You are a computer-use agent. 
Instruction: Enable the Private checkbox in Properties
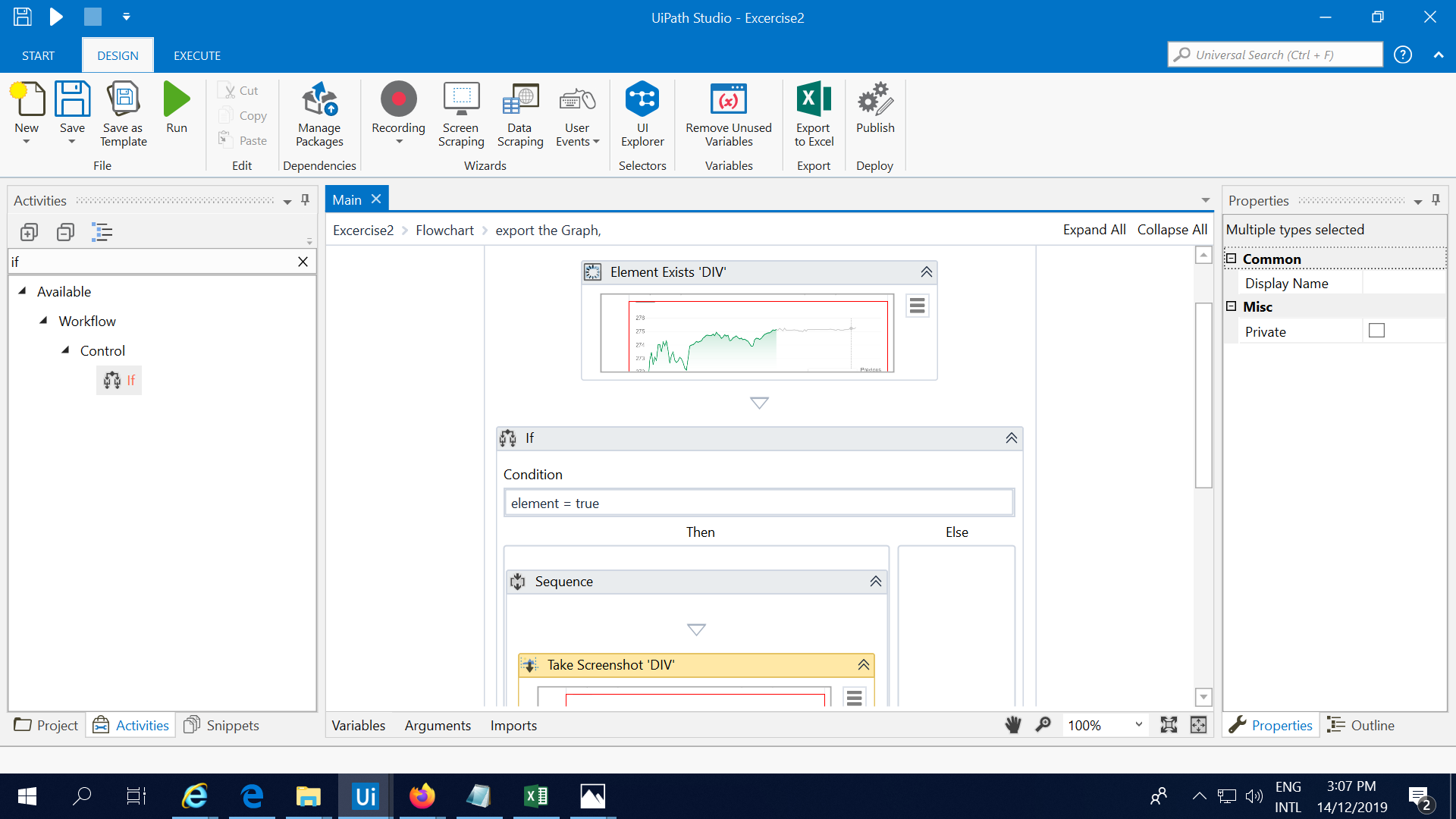point(1377,330)
